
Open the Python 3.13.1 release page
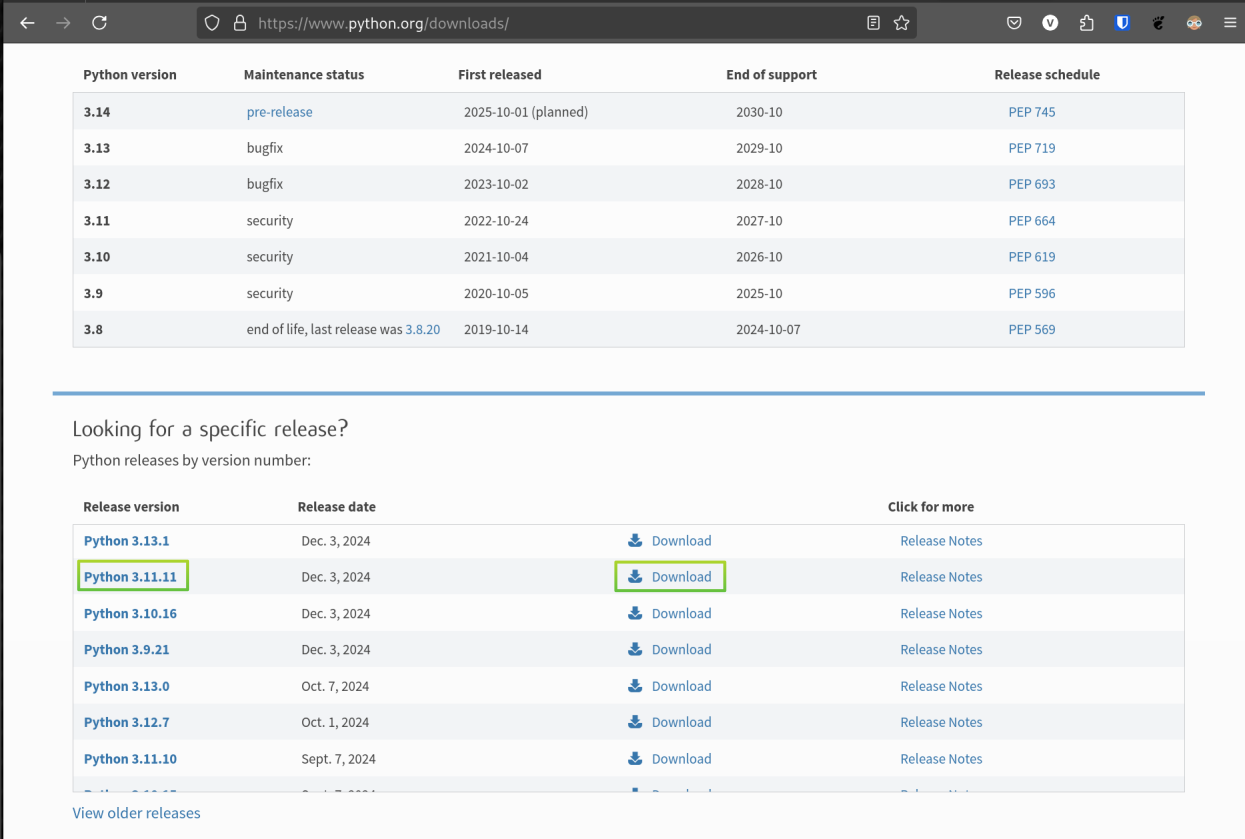[x=126, y=540]
